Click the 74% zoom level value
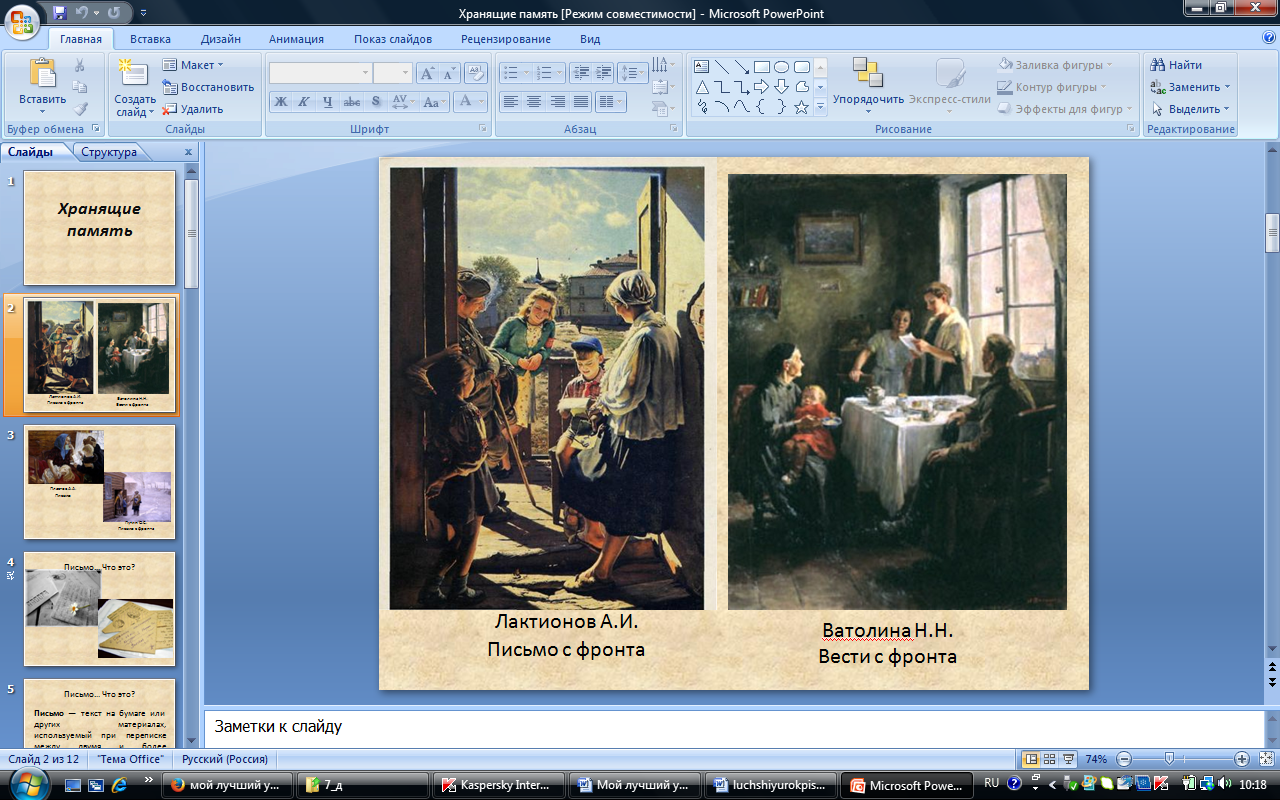This screenshot has width=1280, height=800. point(1096,759)
